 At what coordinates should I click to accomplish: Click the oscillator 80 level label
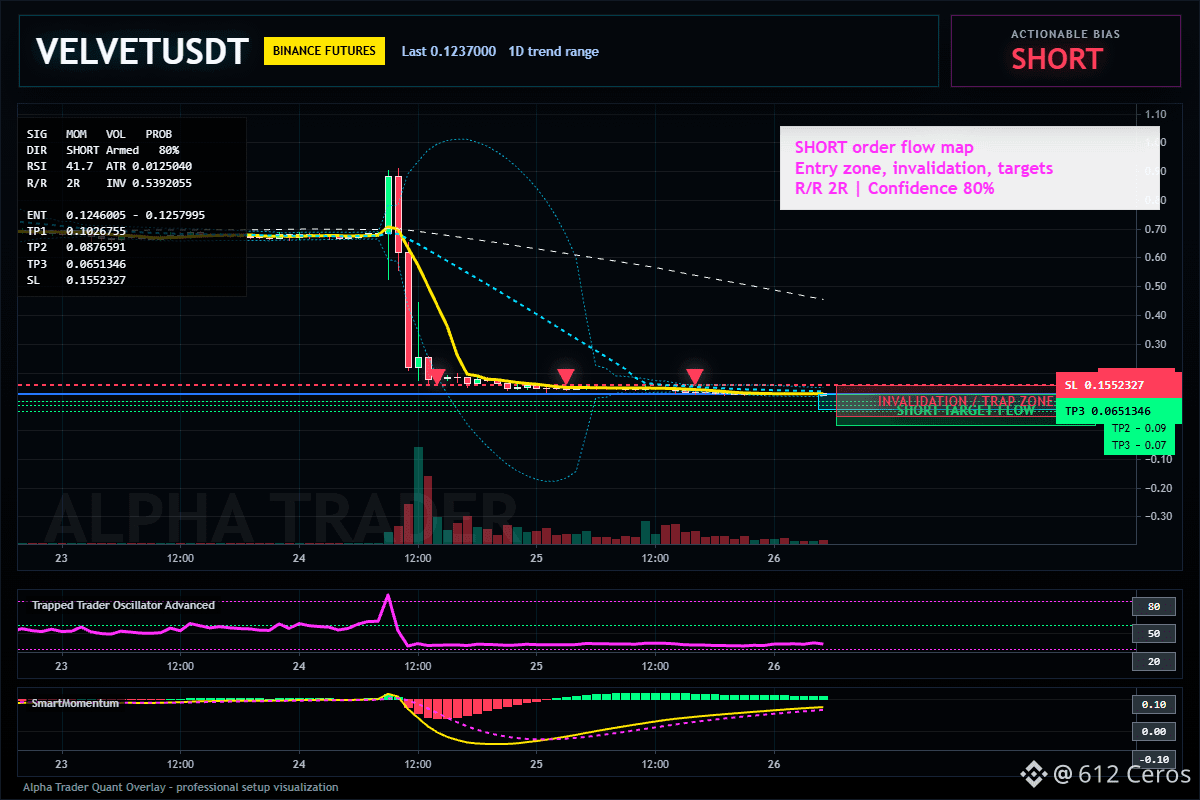coord(1153,606)
